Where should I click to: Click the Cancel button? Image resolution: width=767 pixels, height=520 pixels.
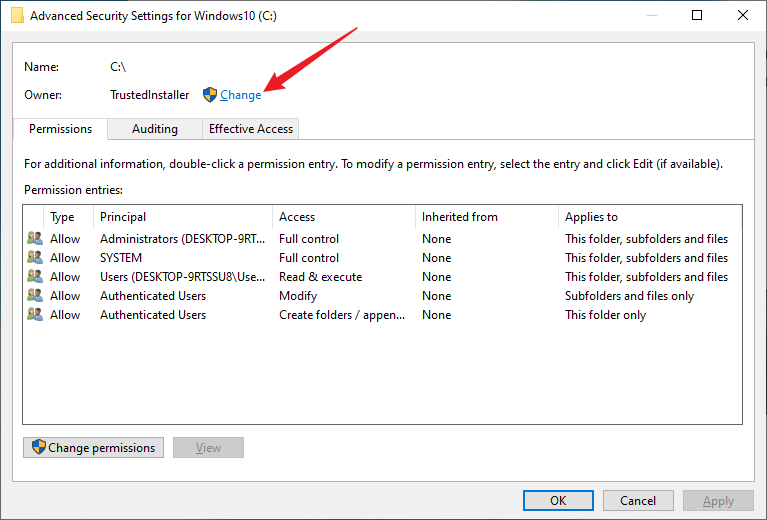coord(638,500)
